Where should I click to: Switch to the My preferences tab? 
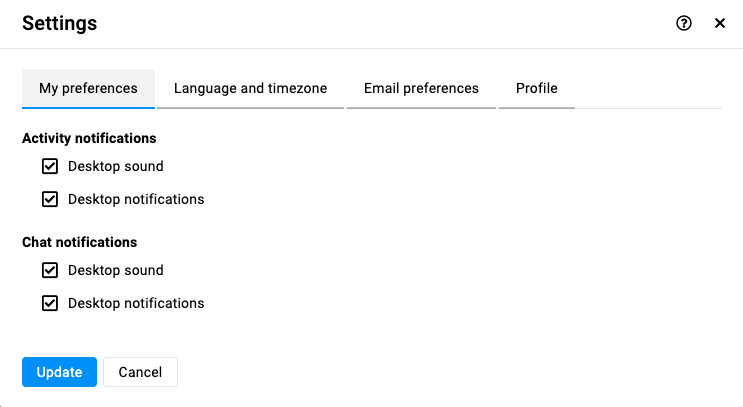click(88, 88)
